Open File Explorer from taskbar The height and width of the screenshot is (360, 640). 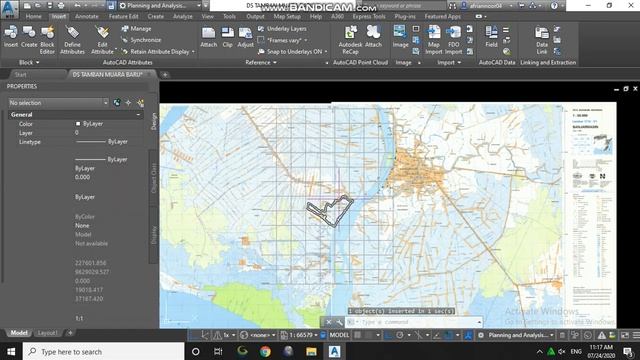pos(311,351)
